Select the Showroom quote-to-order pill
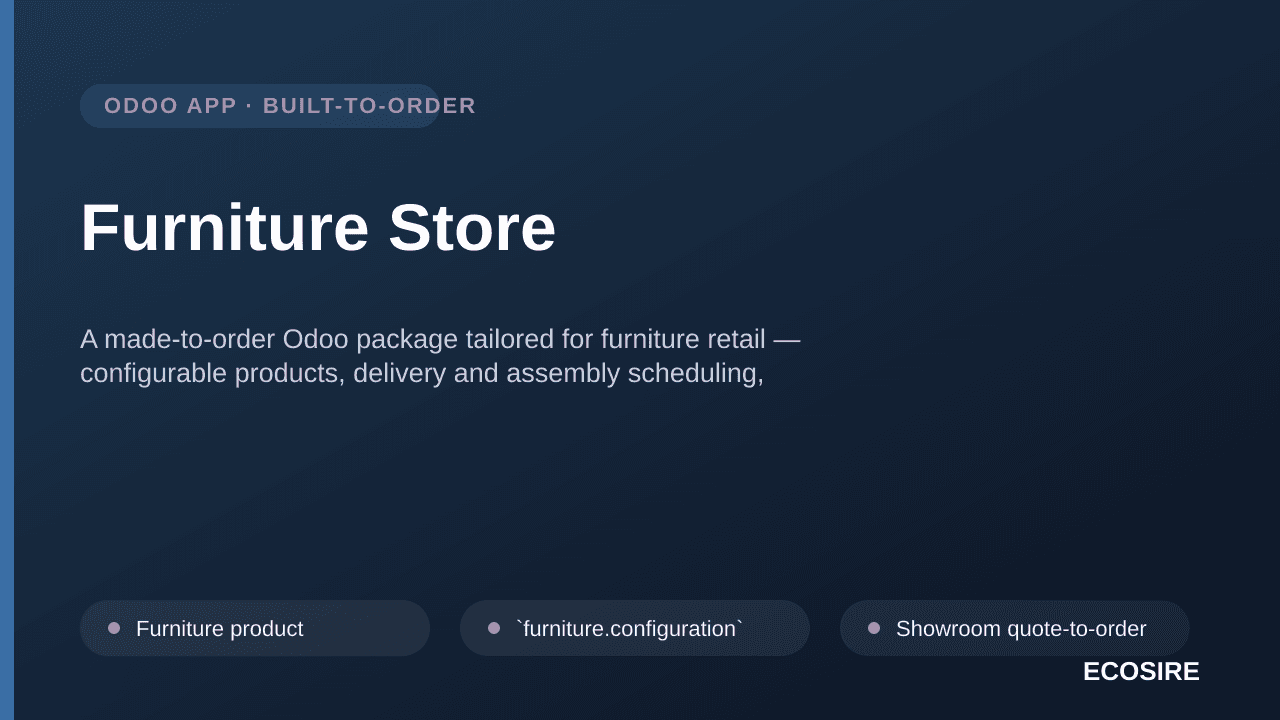The image size is (1280, 720). (1015, 628)
